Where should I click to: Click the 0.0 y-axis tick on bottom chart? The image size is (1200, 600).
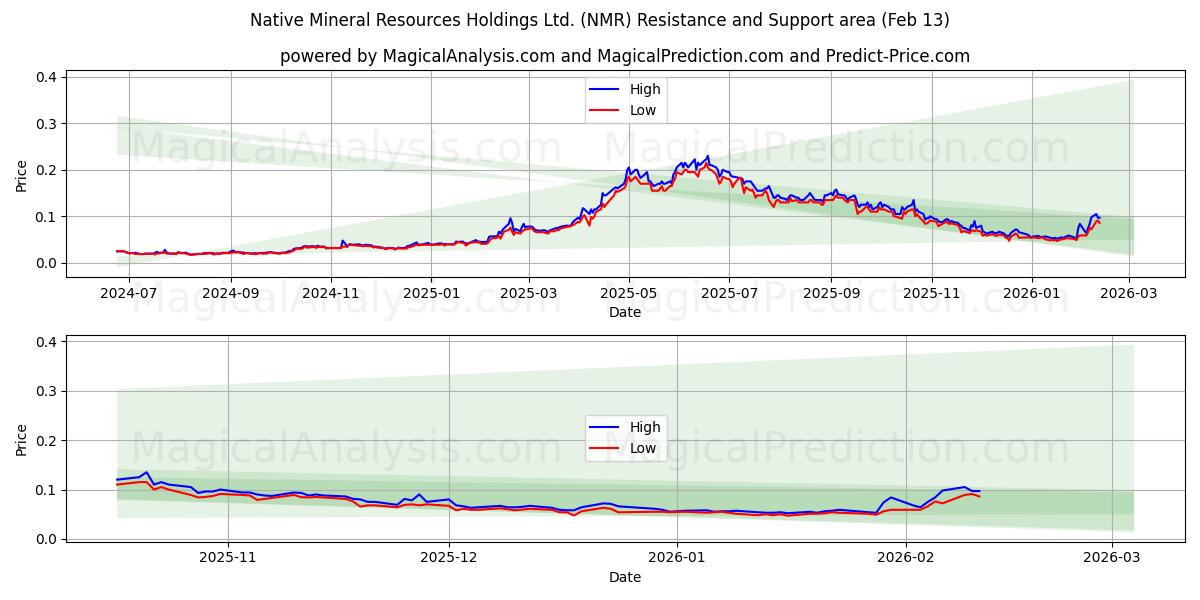47,539
